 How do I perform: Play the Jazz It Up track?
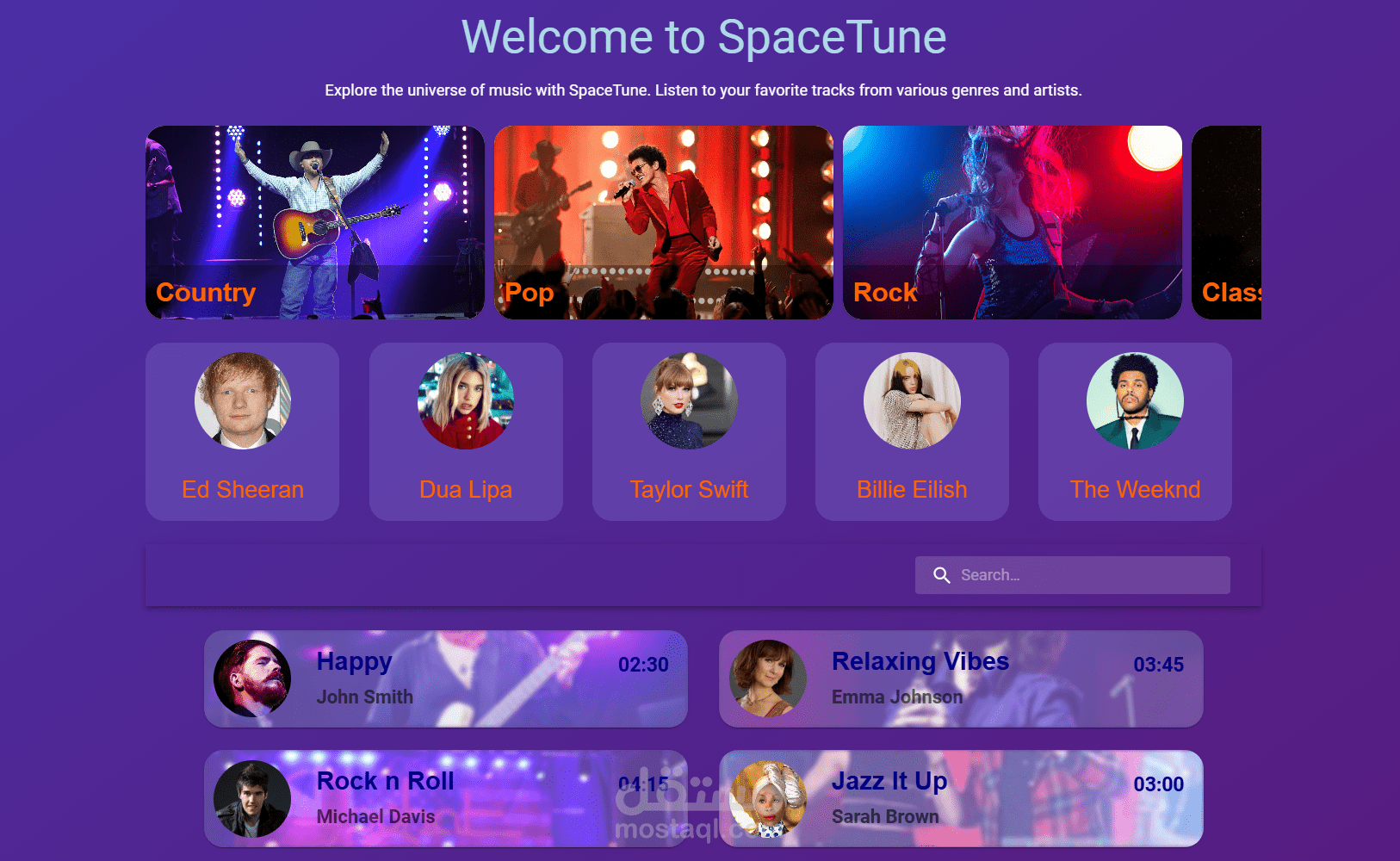point(961,798)
